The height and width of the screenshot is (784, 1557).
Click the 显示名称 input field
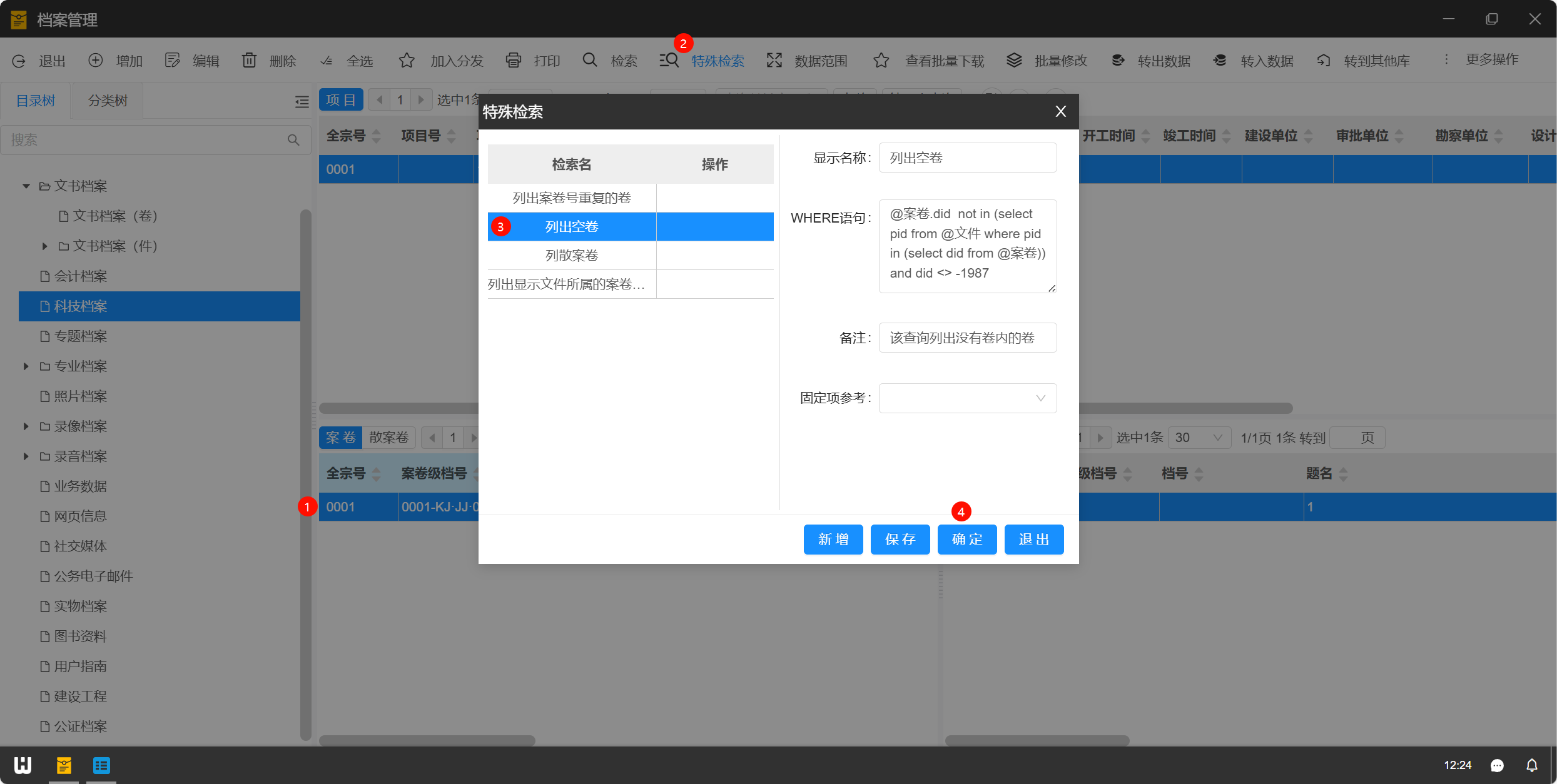tap(967, 158)
